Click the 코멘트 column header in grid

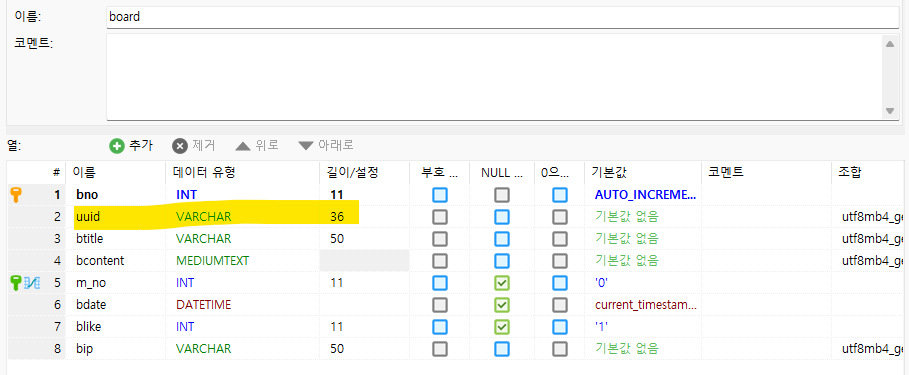[766, 172]
